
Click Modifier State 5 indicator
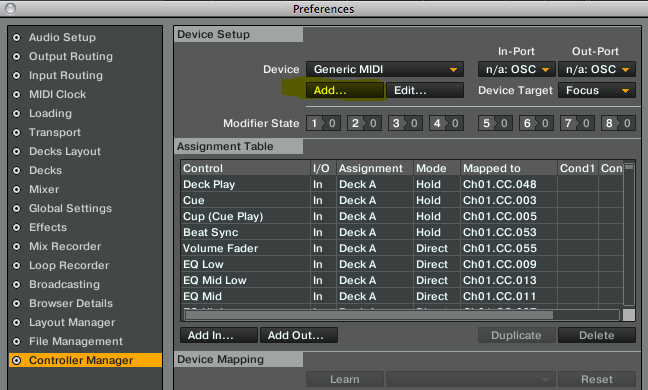click(496, 123)
